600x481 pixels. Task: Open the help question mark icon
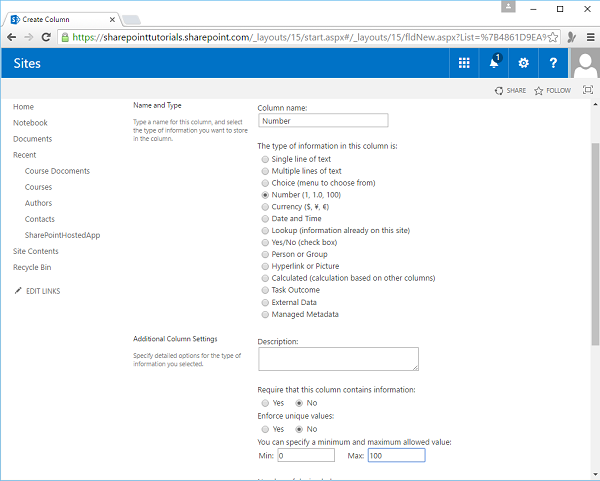[x=553, y=63]
